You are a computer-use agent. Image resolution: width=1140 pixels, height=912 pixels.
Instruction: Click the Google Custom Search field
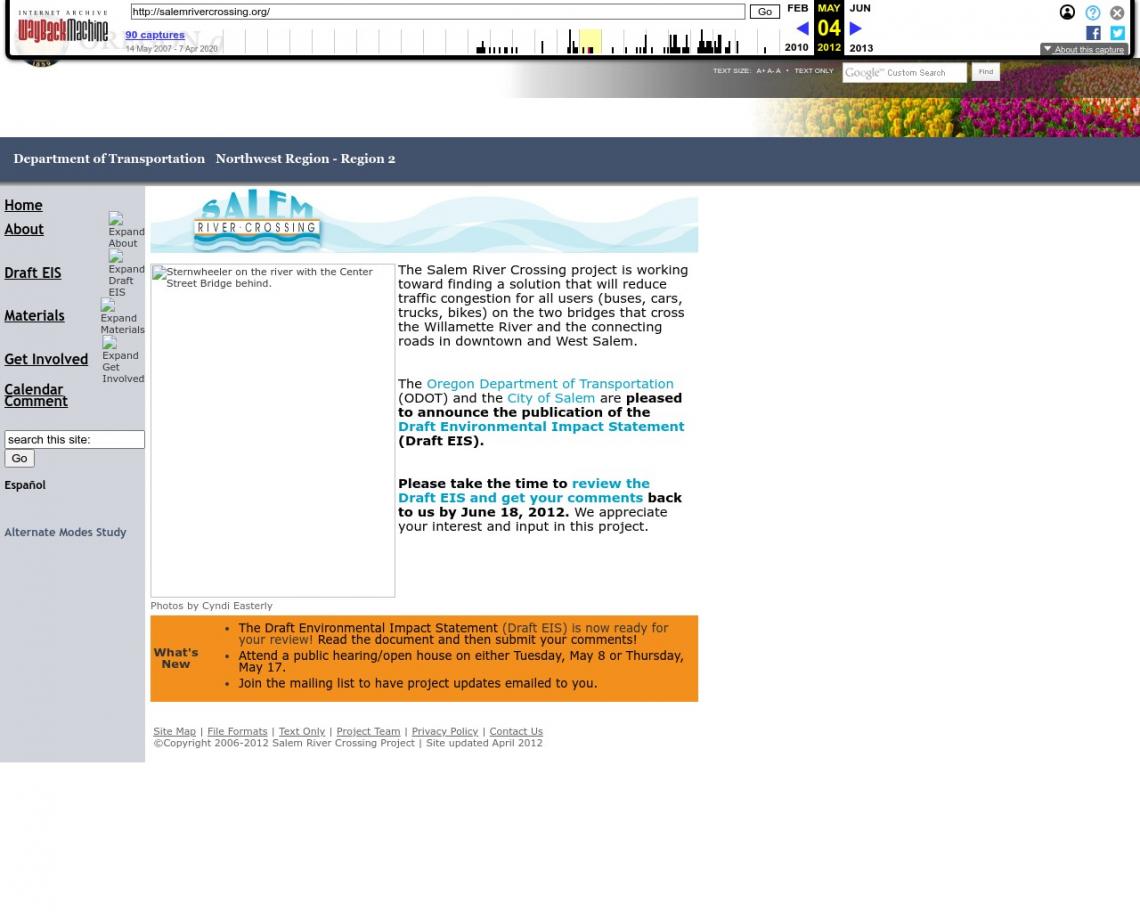pyautogui.click(x=904, y=73)
